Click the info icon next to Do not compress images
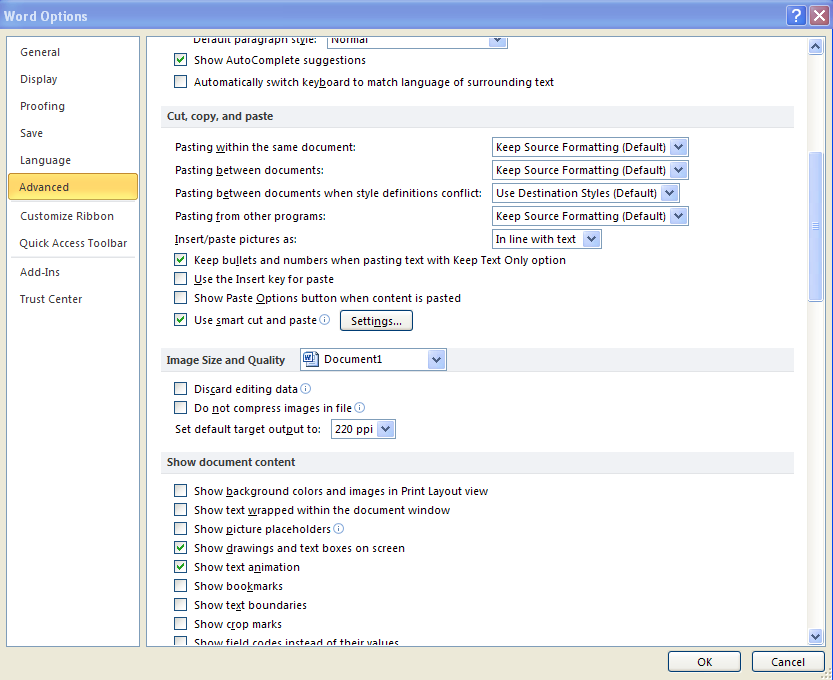Viewport: 833px width, 680px height. [359, 408]
